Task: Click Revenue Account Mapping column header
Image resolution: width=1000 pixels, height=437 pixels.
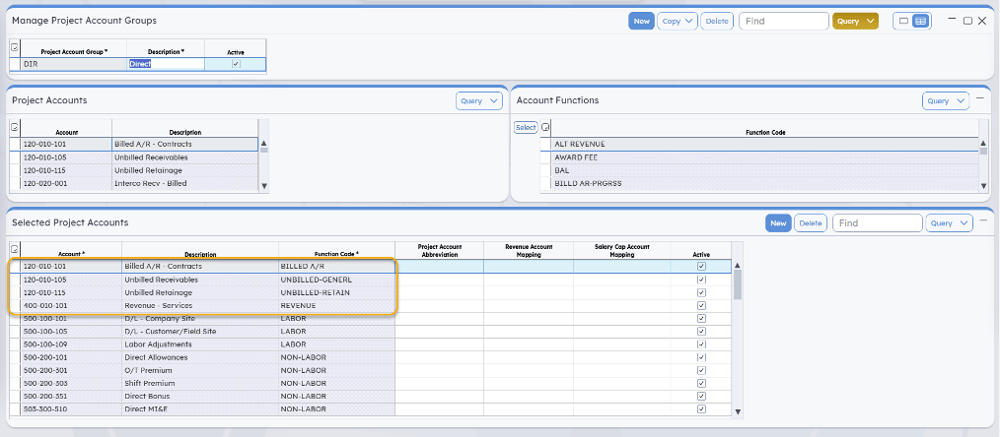Action: pos(529,250)
